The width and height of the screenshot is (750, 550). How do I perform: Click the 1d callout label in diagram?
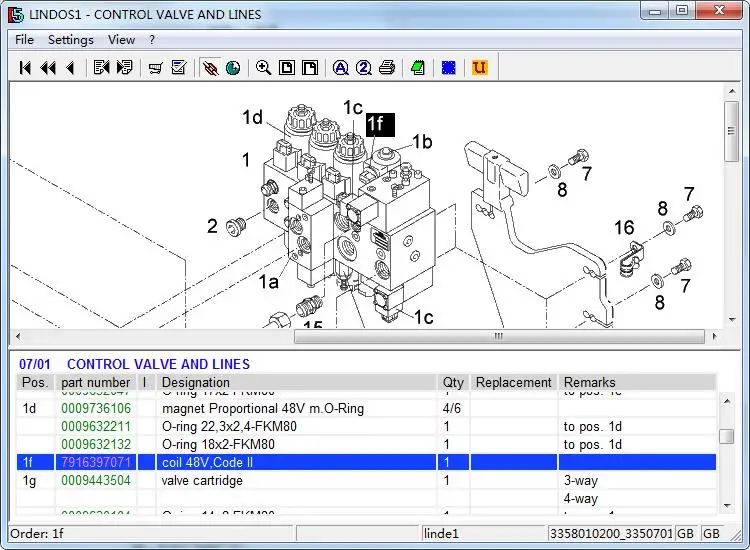253,117
